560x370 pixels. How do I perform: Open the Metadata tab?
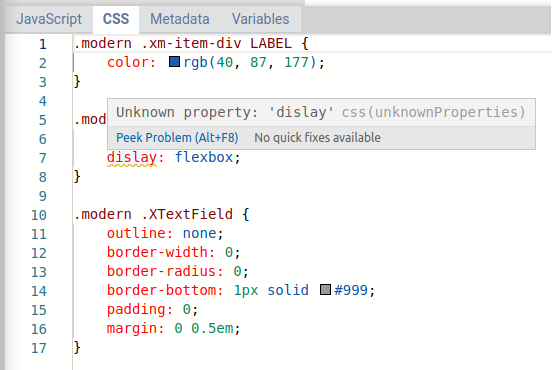coord(180,19)
